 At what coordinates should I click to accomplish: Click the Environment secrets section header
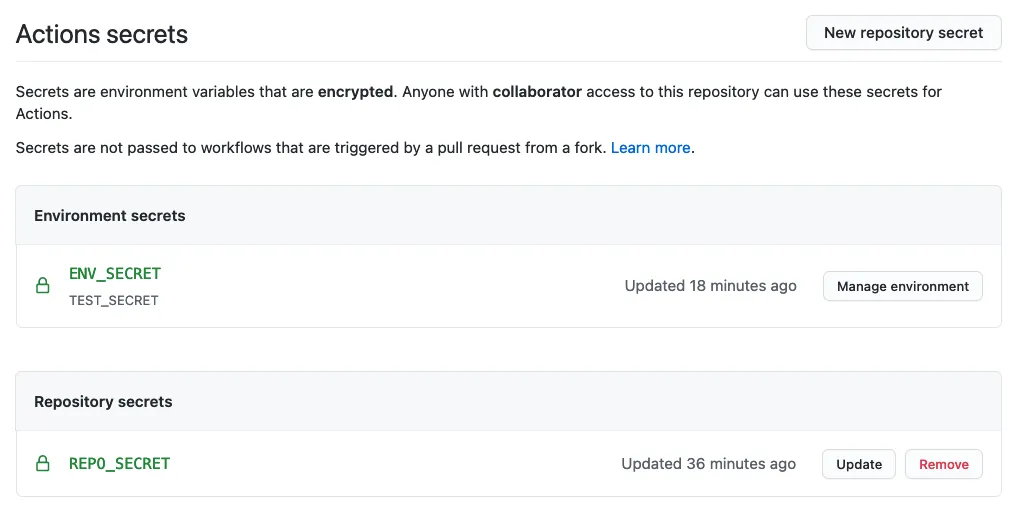110,216
